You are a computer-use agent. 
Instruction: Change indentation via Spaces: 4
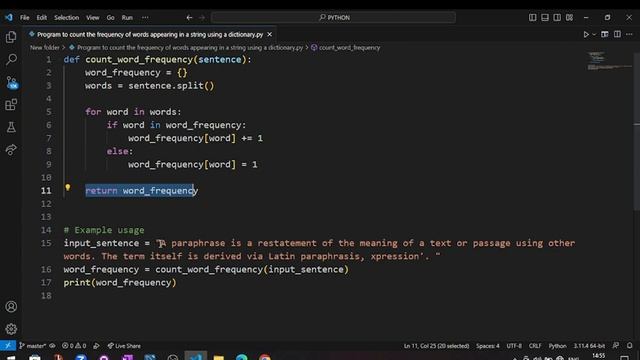(487, 346)
